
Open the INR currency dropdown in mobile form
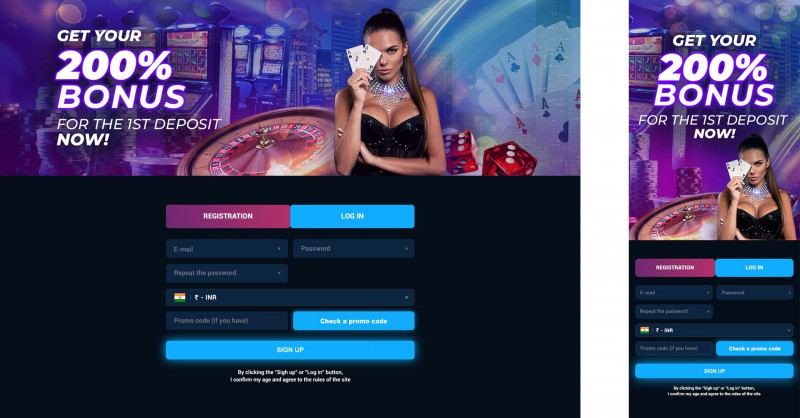click(714, 330)
